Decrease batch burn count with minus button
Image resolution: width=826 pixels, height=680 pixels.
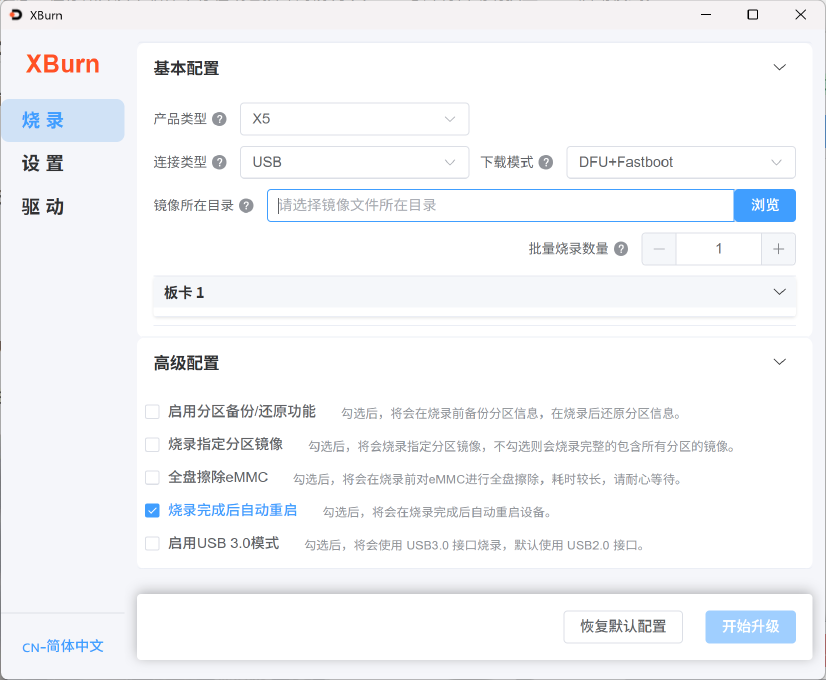point(659,249)
